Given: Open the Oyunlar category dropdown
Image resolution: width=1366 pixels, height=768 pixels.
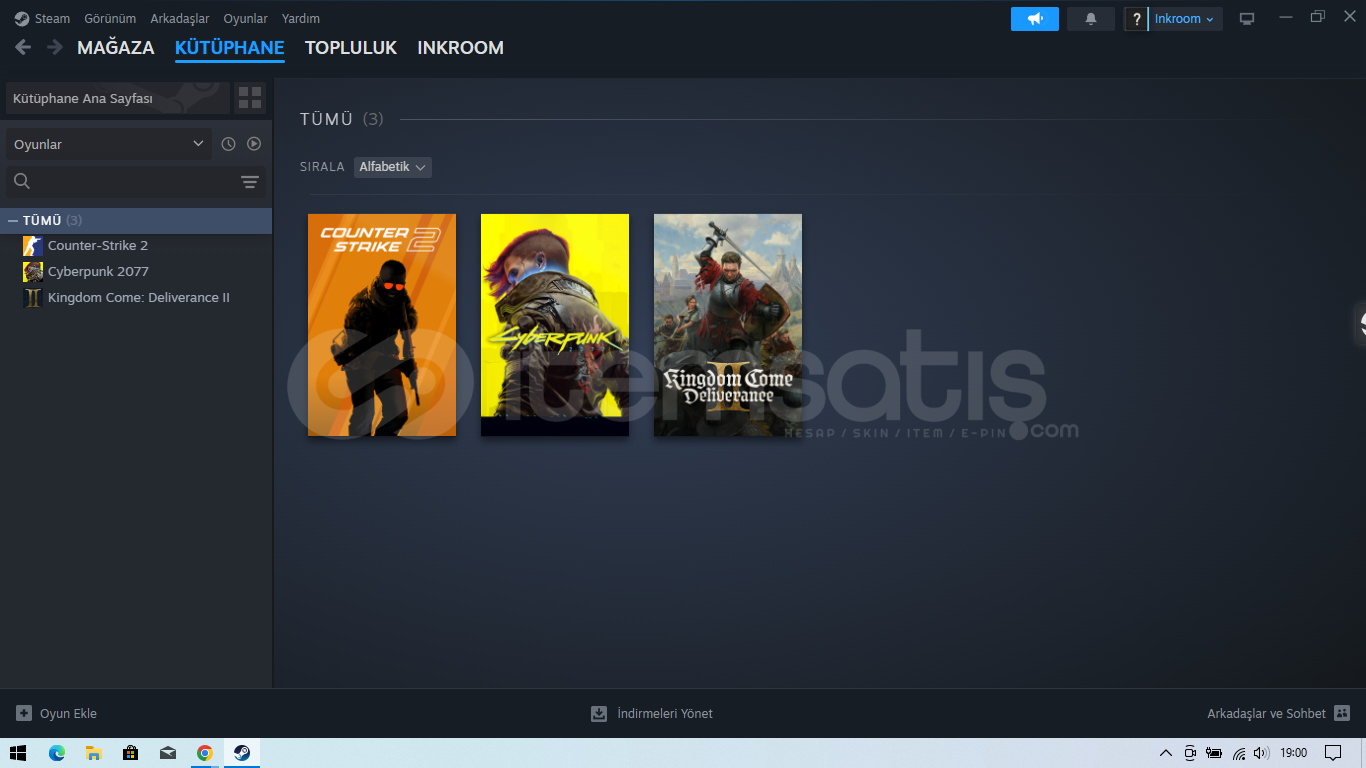Looking at the screenshot, I should (x=108, y=144).
